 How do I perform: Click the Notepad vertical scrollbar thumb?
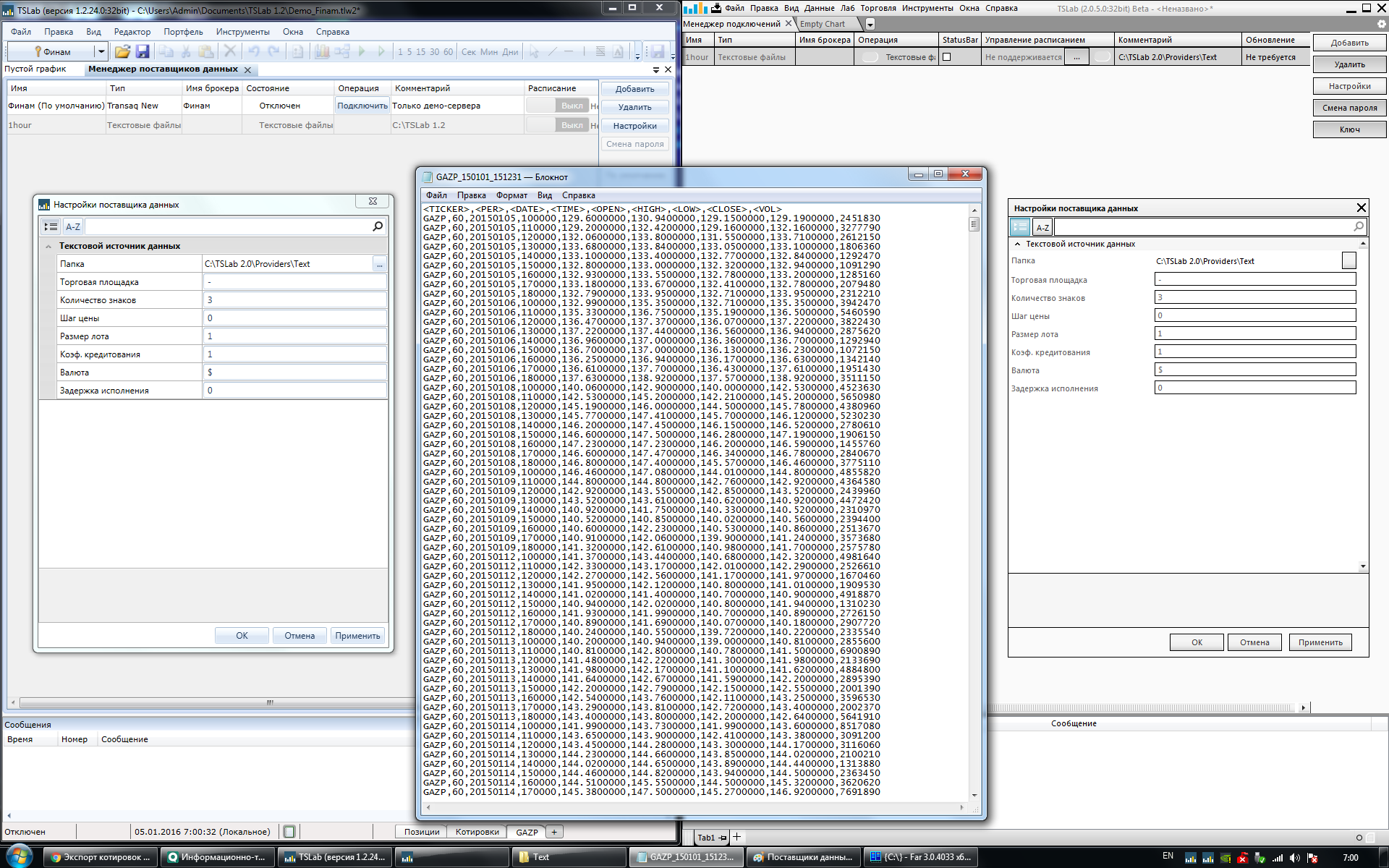click(x=974, y=224)
